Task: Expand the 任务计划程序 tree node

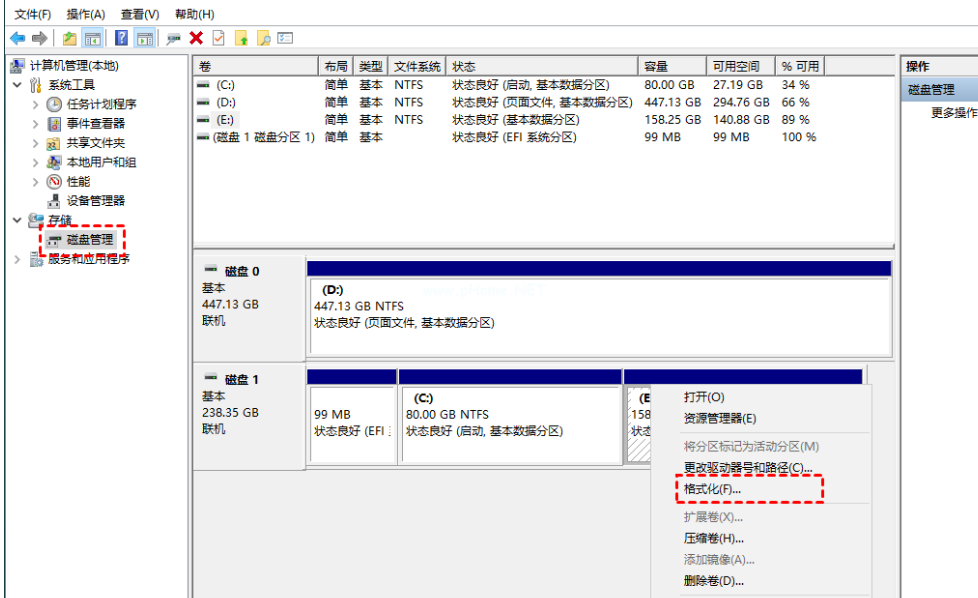Action: point(37,104)
